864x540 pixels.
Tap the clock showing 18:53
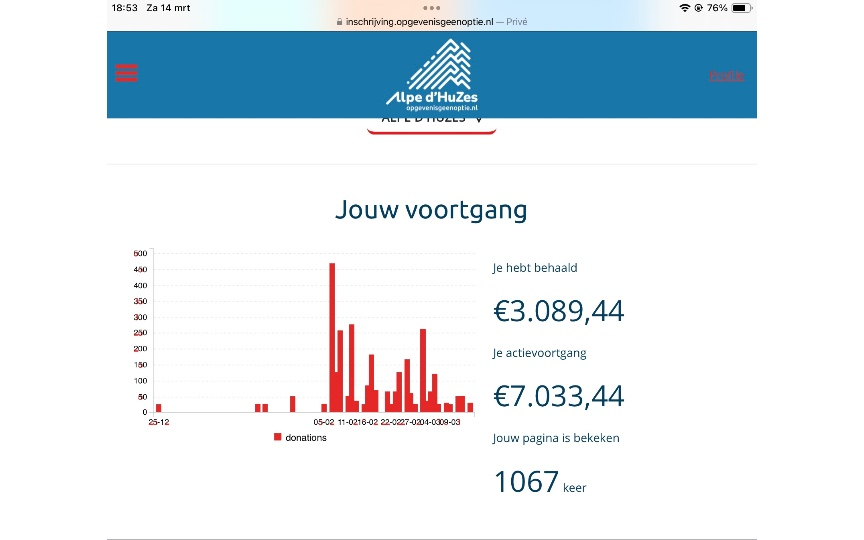[x=124, y=7]
